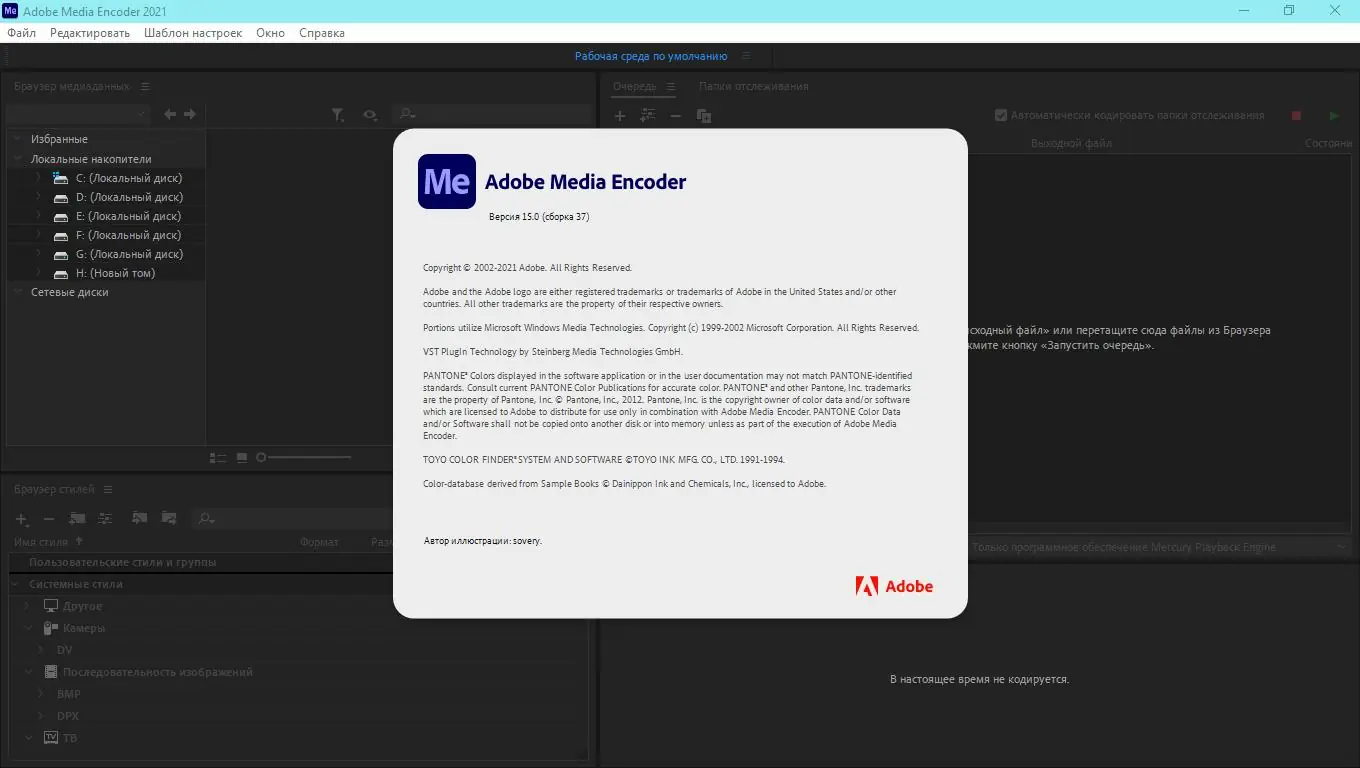The width and height of the screenshot is (1360, 768).
Task: Sort presets by Формат column
Action: pos(320,542)
